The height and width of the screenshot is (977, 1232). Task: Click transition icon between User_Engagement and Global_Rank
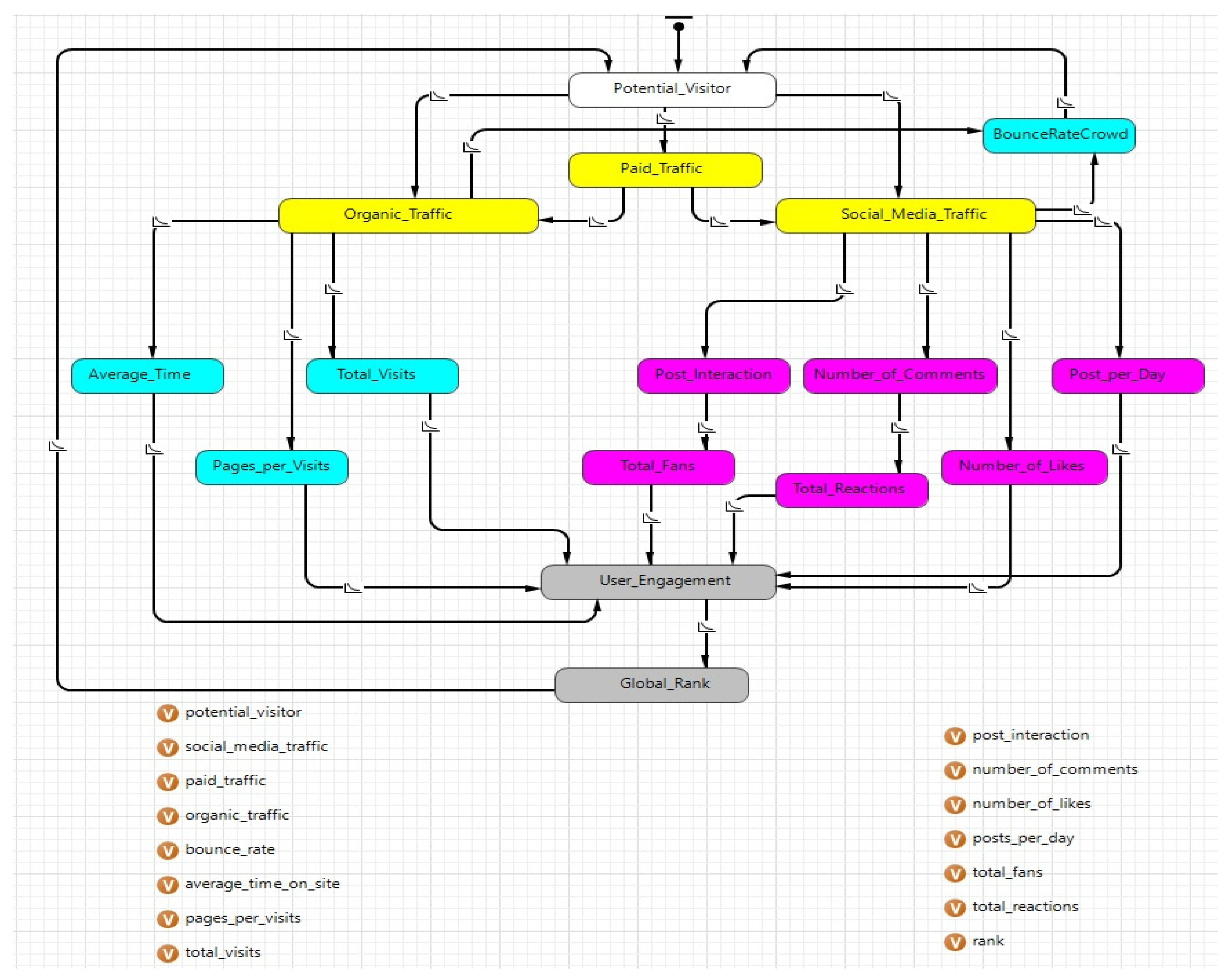[x=706, y=627]
